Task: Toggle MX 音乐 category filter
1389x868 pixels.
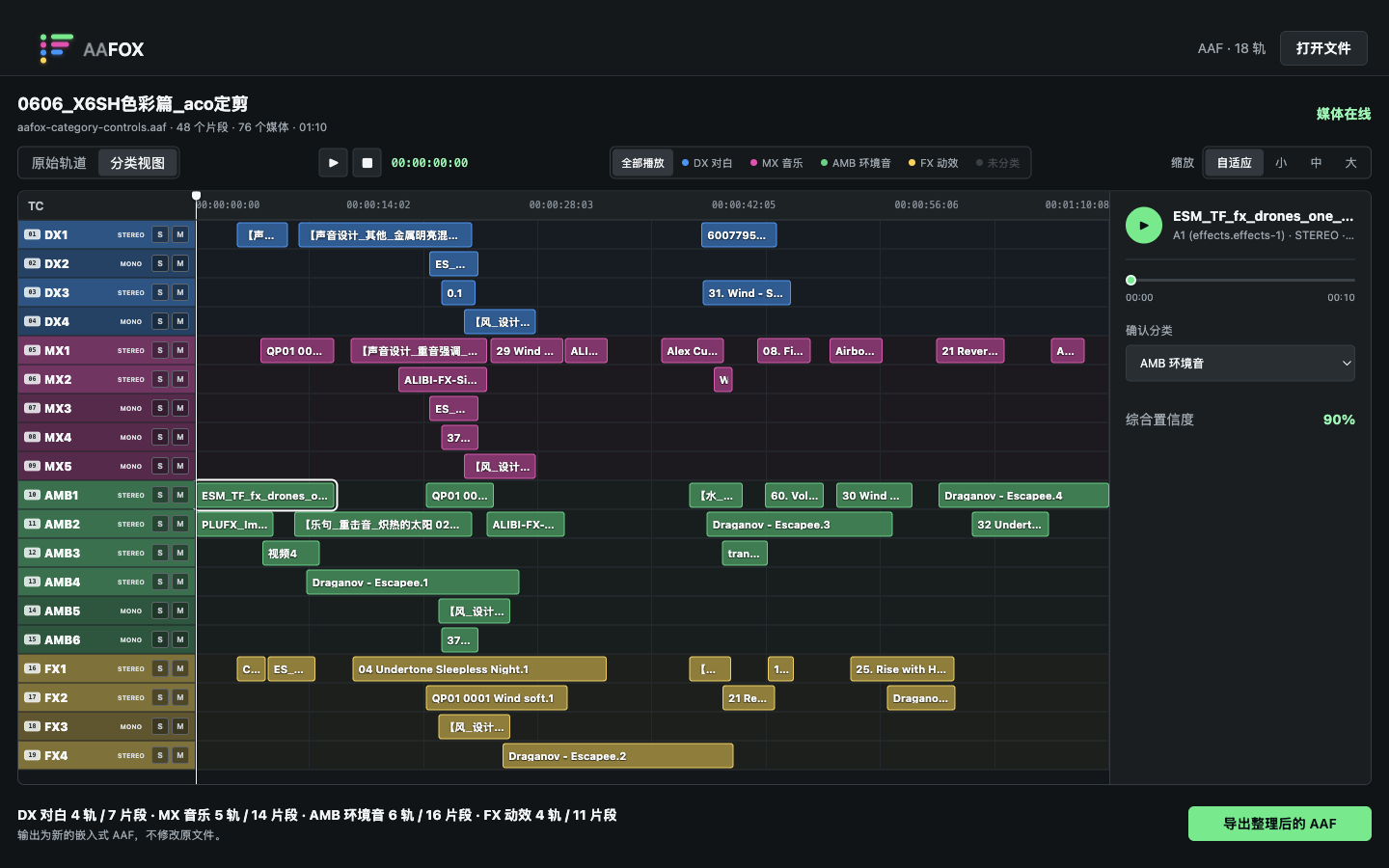Action: click(x=776, y=163)
